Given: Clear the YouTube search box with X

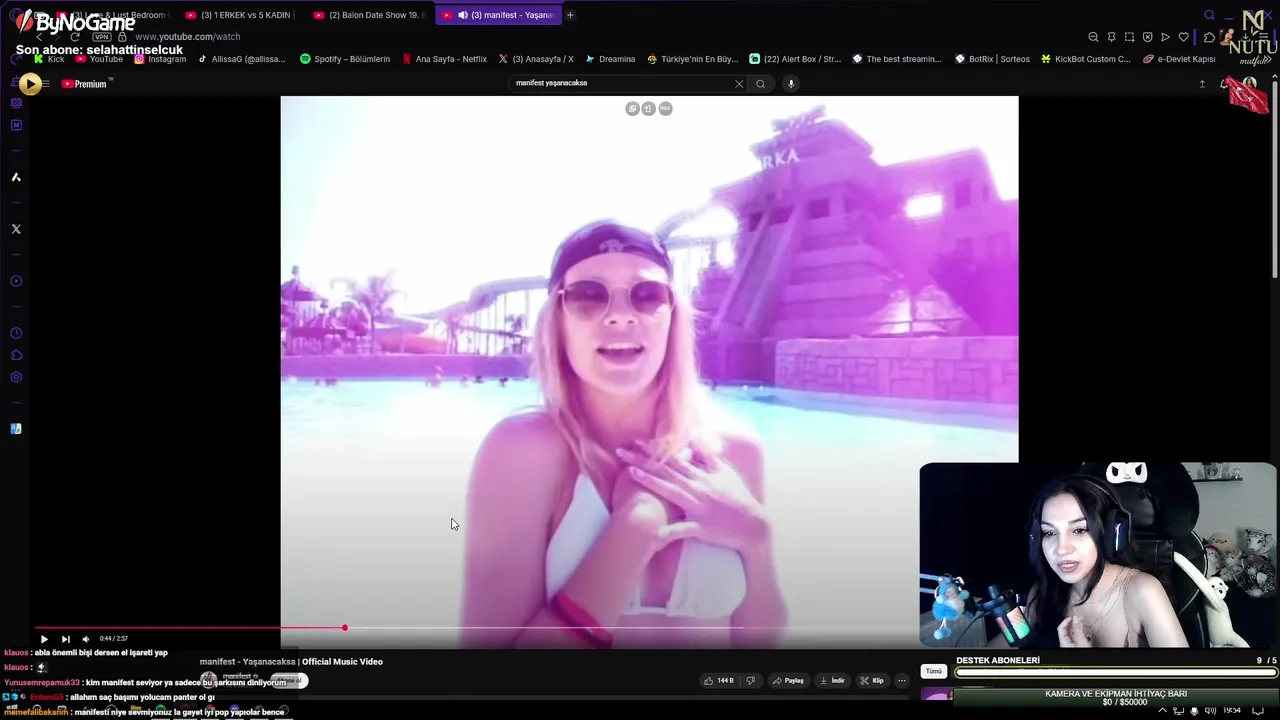Looking at the screenshot, I should (x=739, y=84).
